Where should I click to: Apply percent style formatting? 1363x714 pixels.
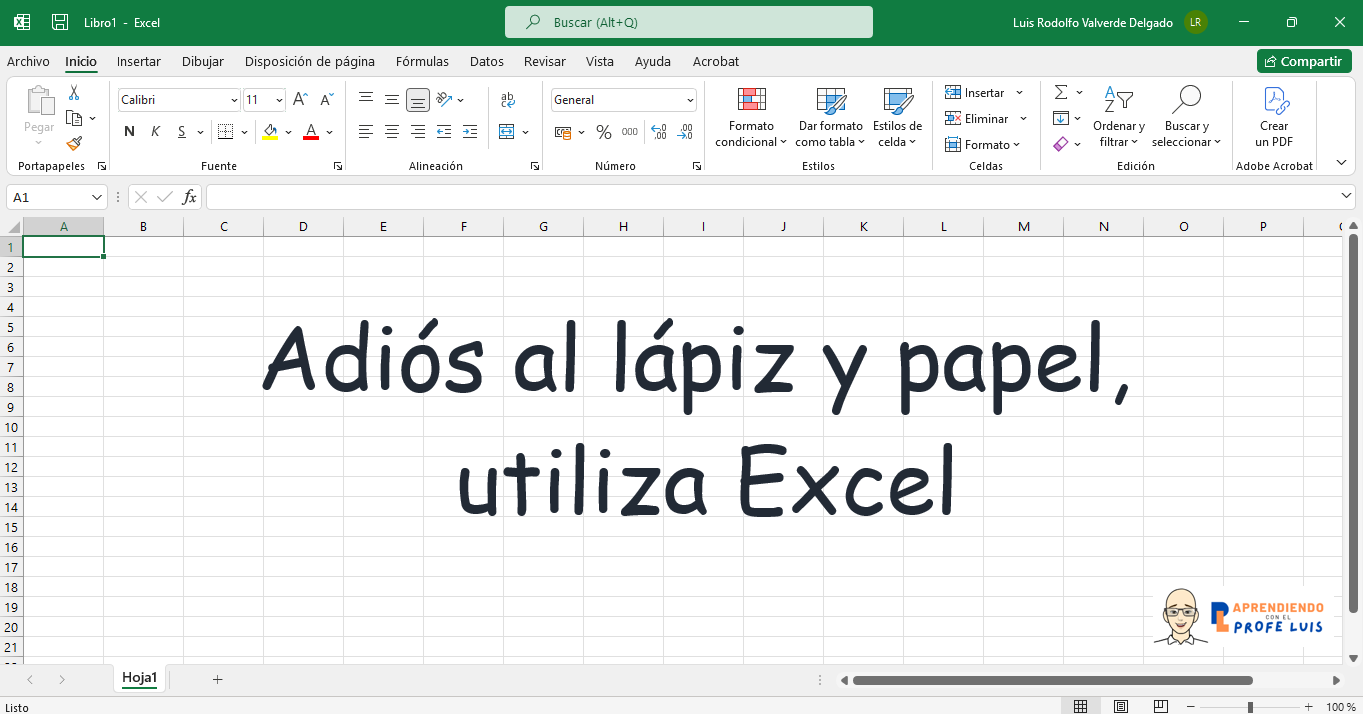603,132
